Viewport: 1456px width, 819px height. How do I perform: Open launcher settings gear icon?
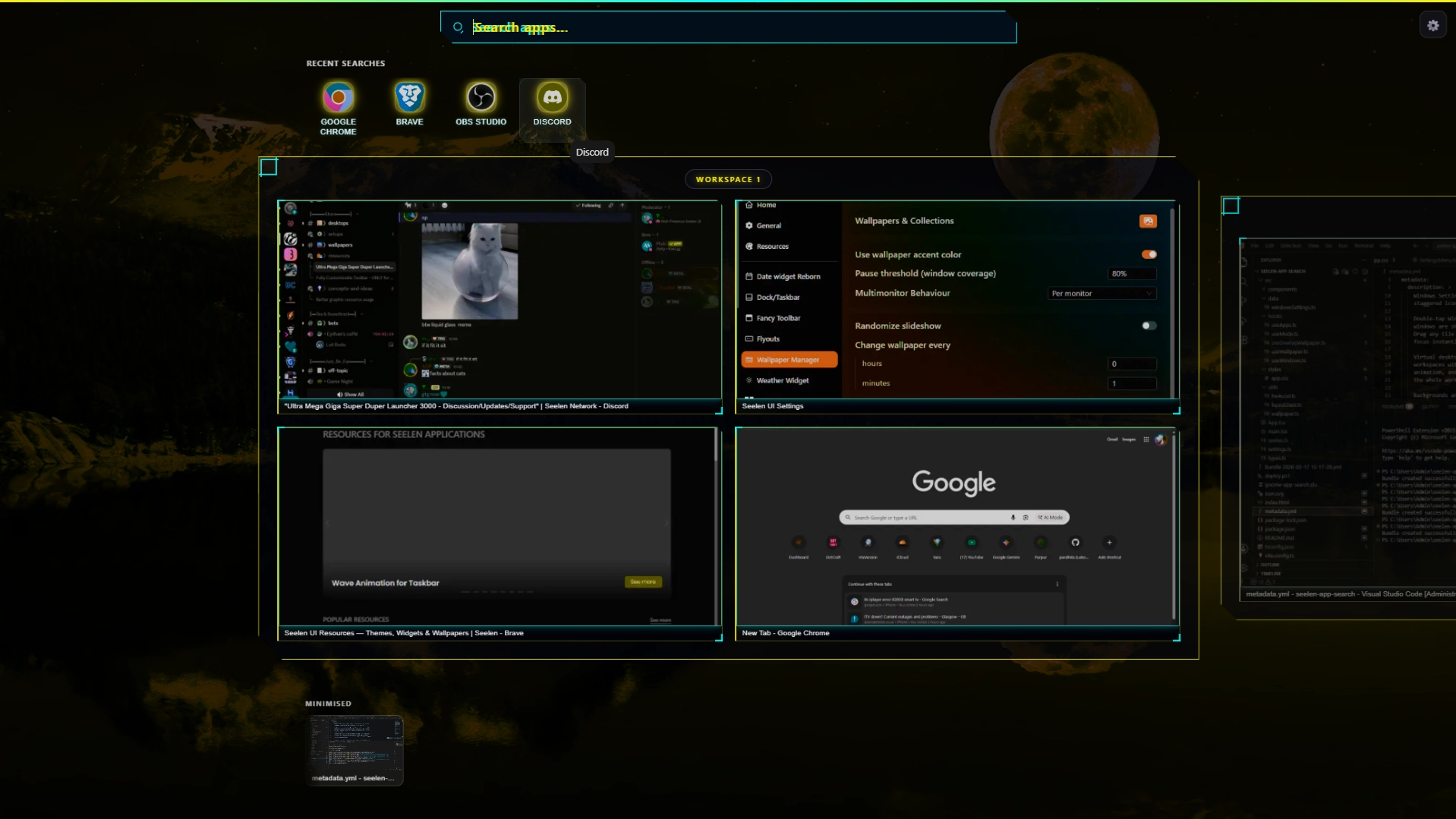pos(1432,26)
